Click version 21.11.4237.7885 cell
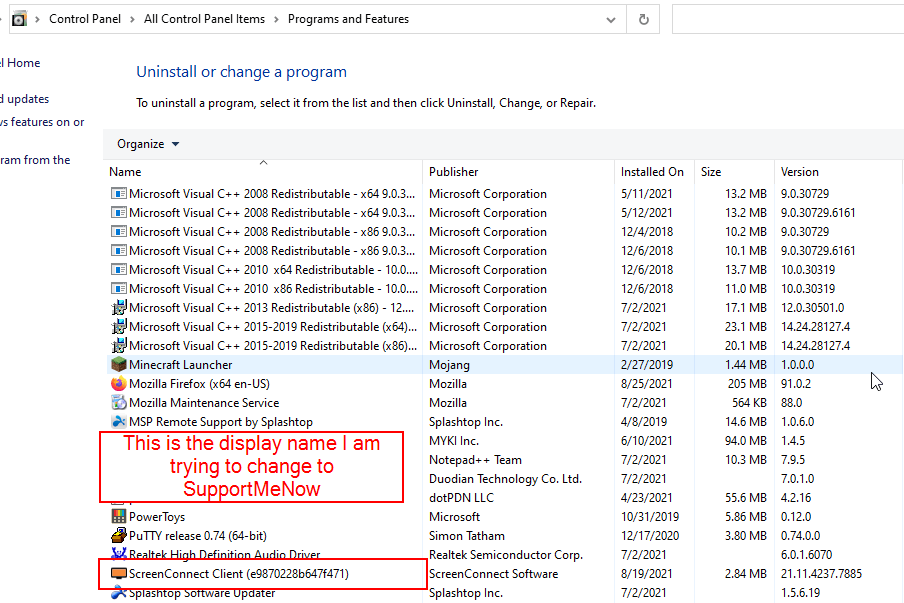The image size is (904, 603). (821, 574)
